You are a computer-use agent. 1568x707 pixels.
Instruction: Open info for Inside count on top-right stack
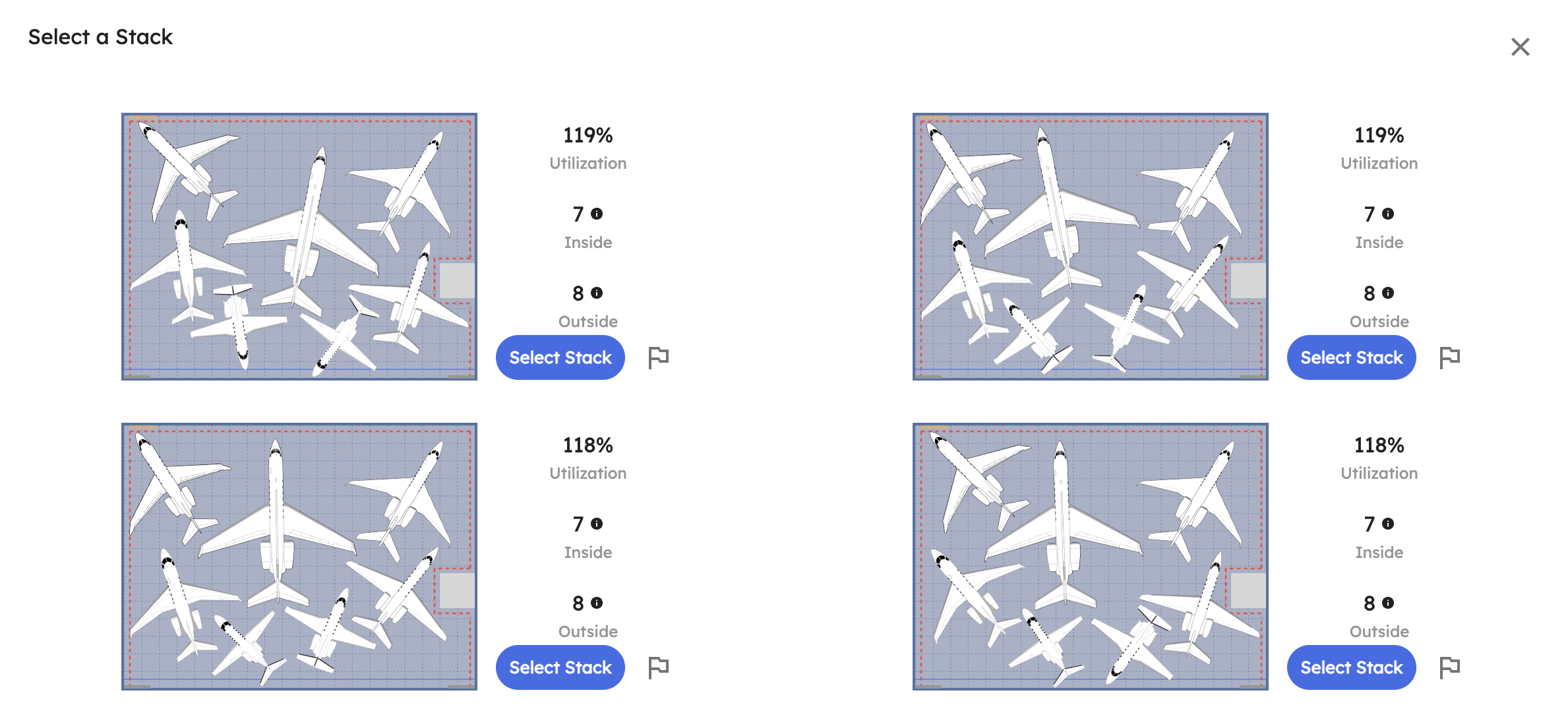coord(1389,213)
